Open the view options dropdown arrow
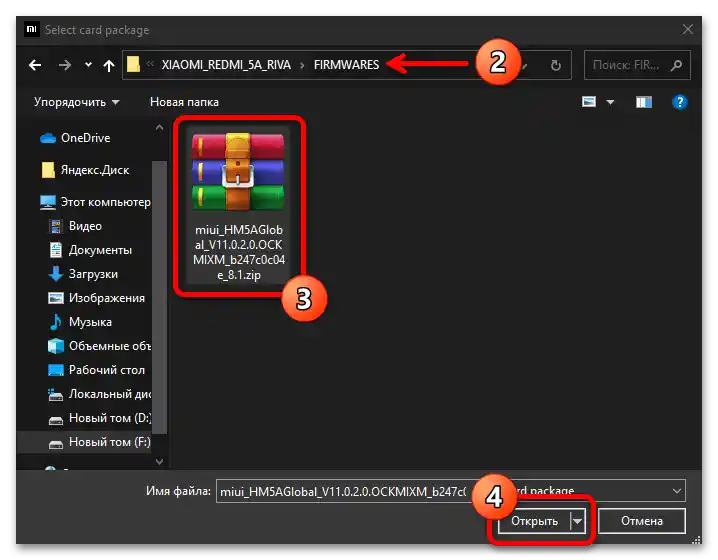Image resolution: width=718 pixels, height=560 pixels. coord(610,102)
